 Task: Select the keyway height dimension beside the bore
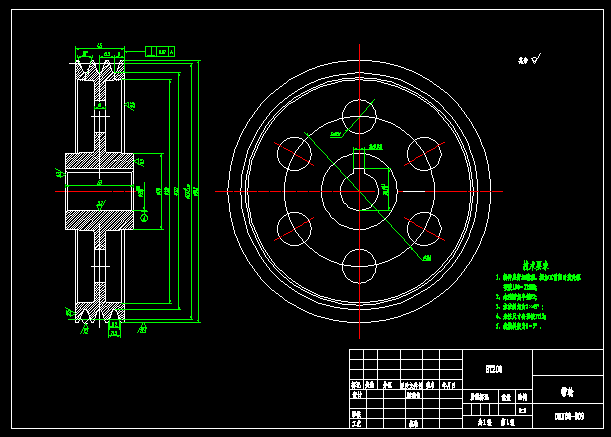tap(386, 189)
